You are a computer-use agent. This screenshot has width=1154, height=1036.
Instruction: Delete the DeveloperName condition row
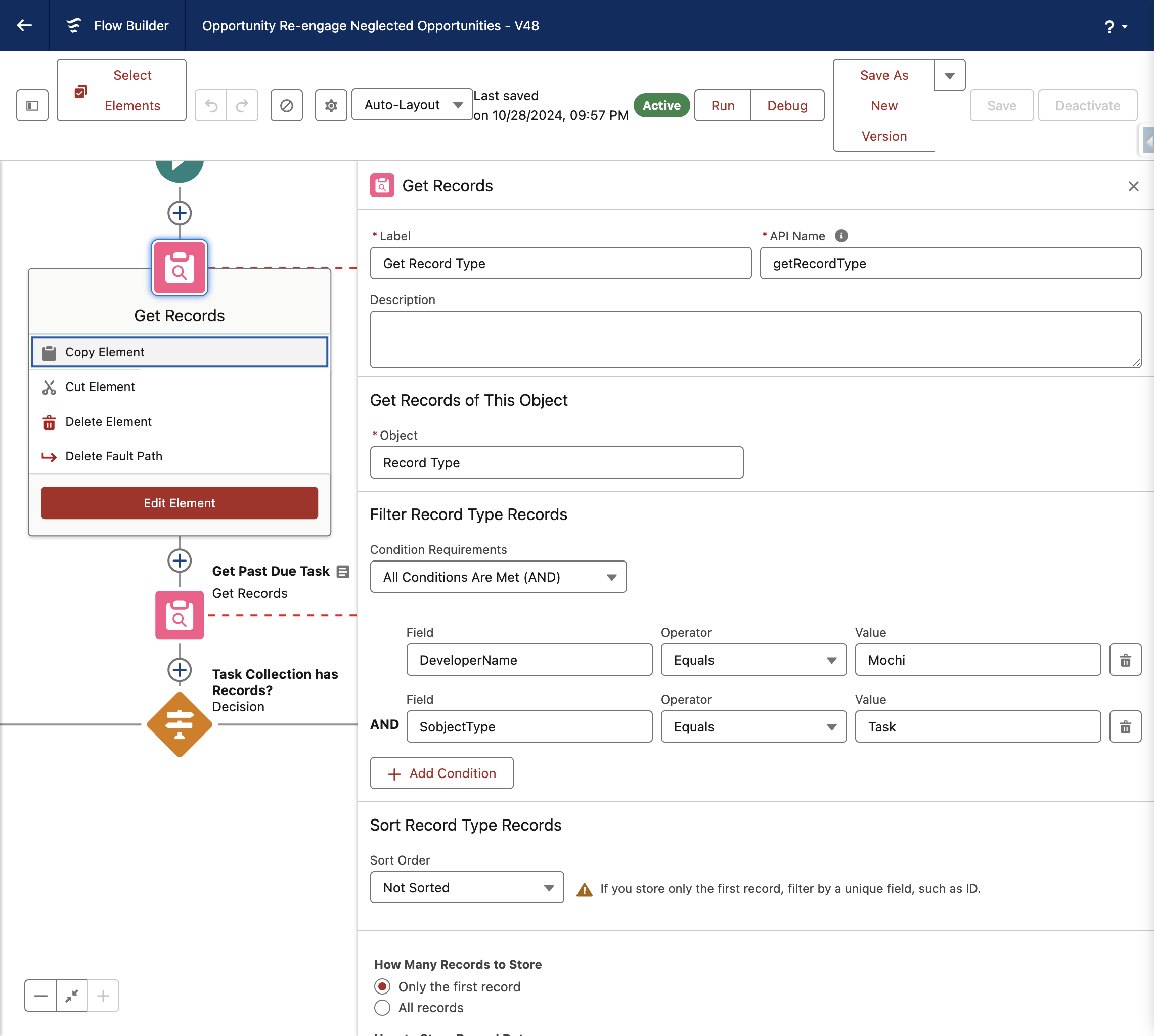click(x=1126, y=660)
